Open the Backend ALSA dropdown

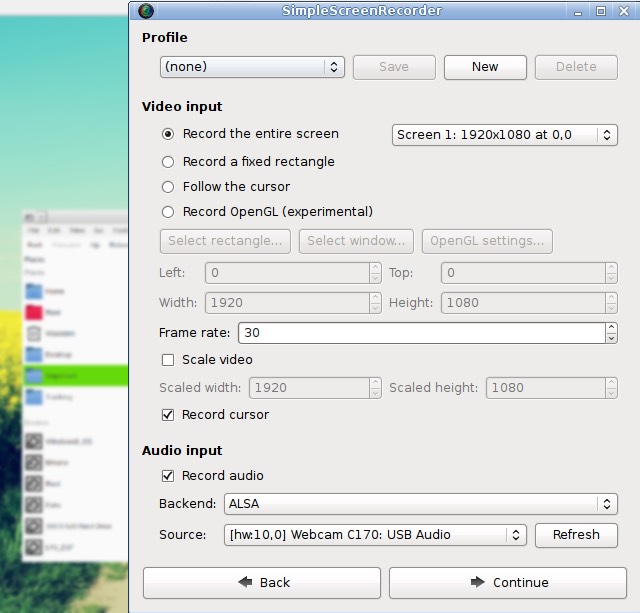click(420, 504)
